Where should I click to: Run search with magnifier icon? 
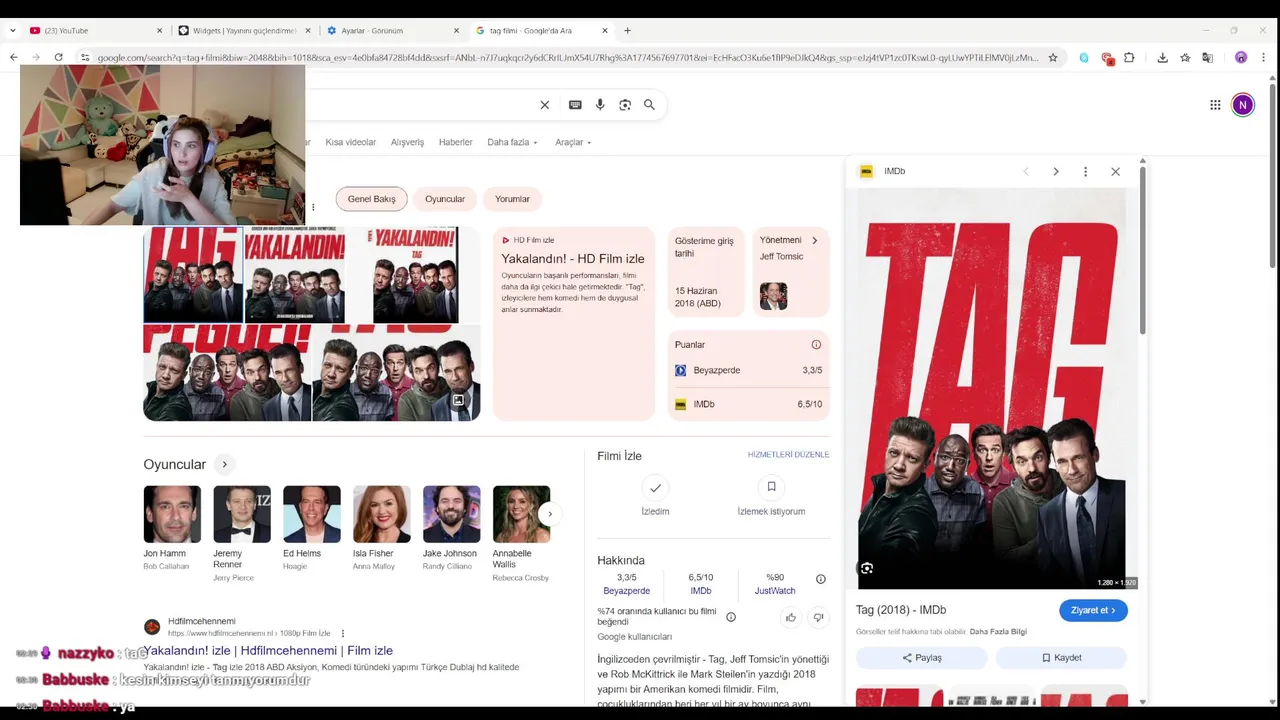click(x=649, y=105)
